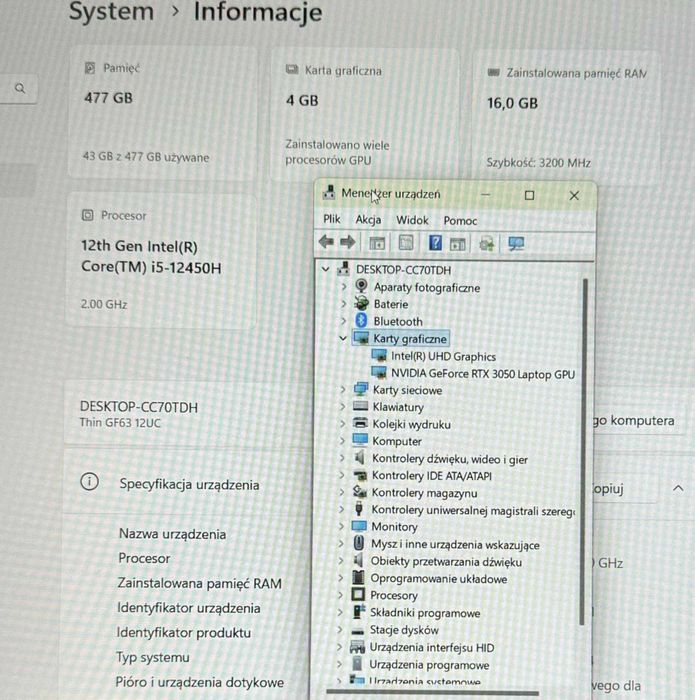Click the Bluetooth icon in device tree
The width and height of the screenshot is (695, 700).
tap(361, 321)
